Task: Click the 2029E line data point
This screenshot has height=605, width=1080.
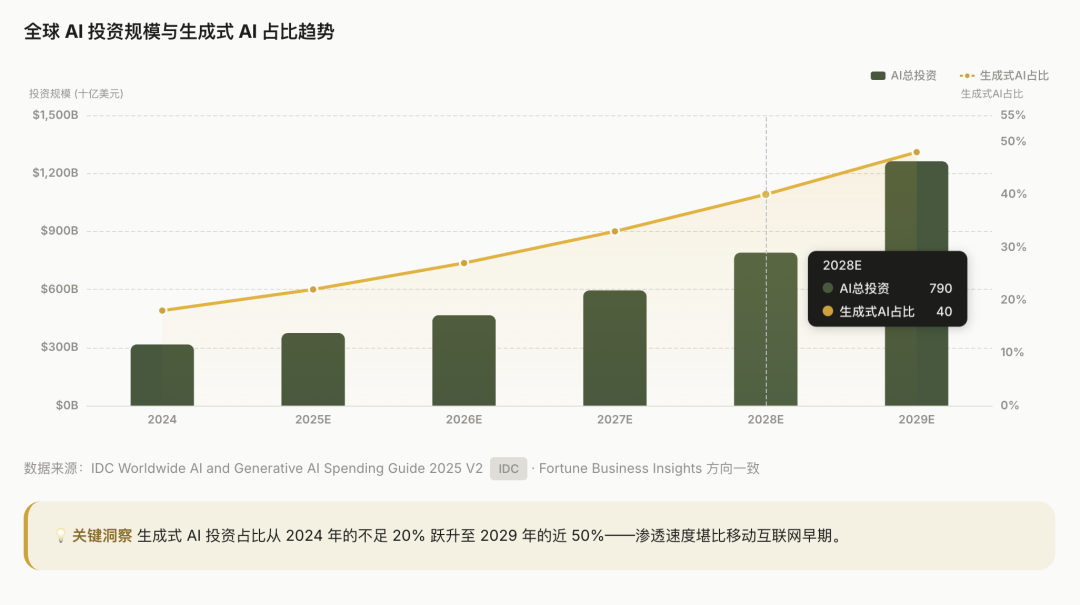Action: pos(917,152)
